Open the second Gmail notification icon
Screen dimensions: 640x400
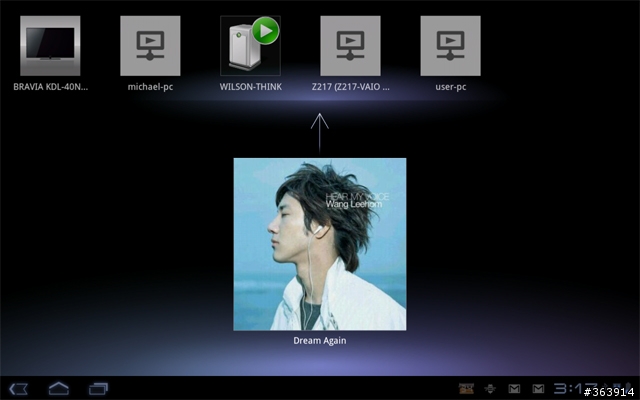pos(538,389)
